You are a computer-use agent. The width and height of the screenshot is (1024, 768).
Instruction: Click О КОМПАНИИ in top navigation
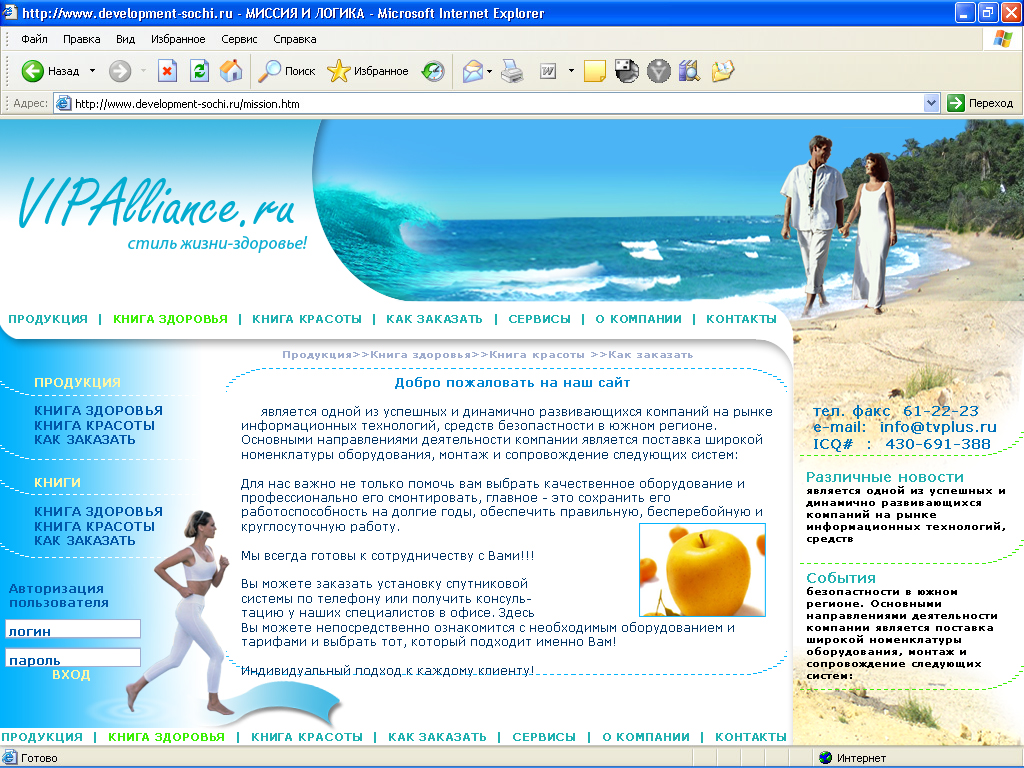pos(639,319)
